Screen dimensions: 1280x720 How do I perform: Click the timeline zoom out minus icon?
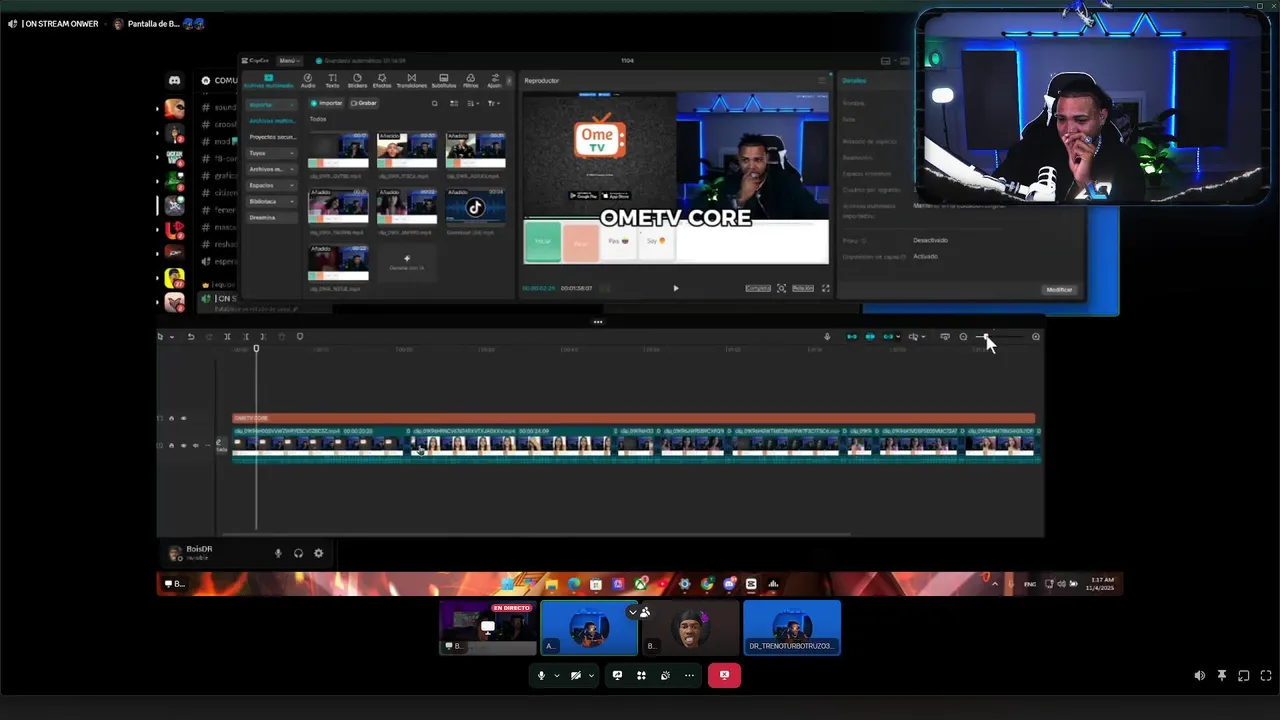coord(963,337)
